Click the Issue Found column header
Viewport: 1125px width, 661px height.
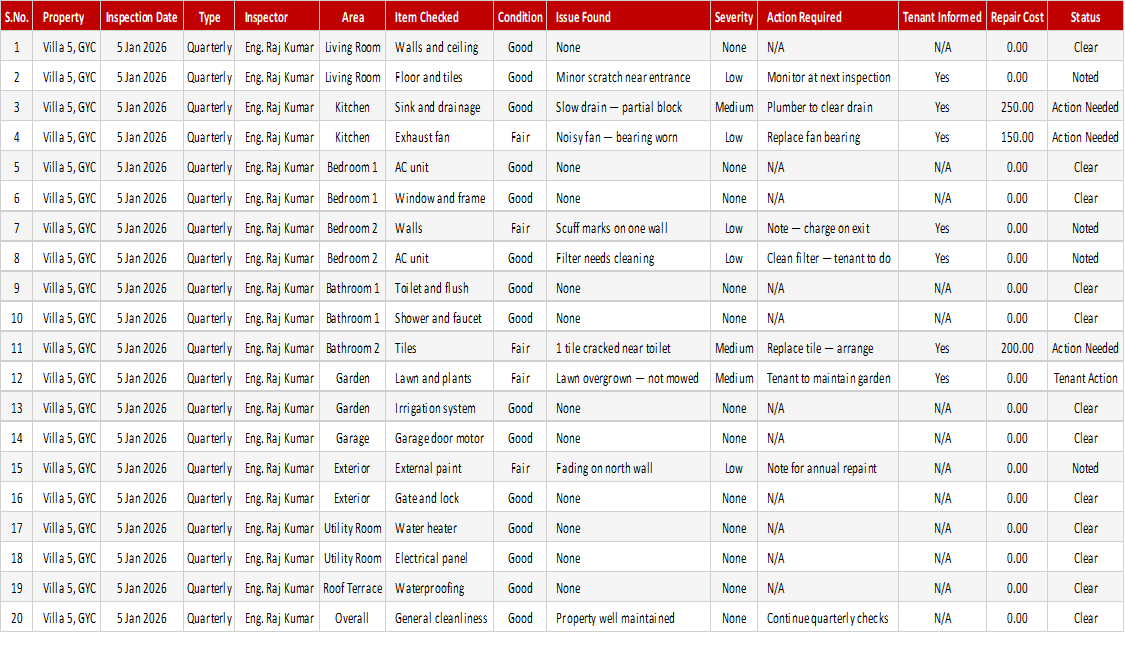click(628, 17)
